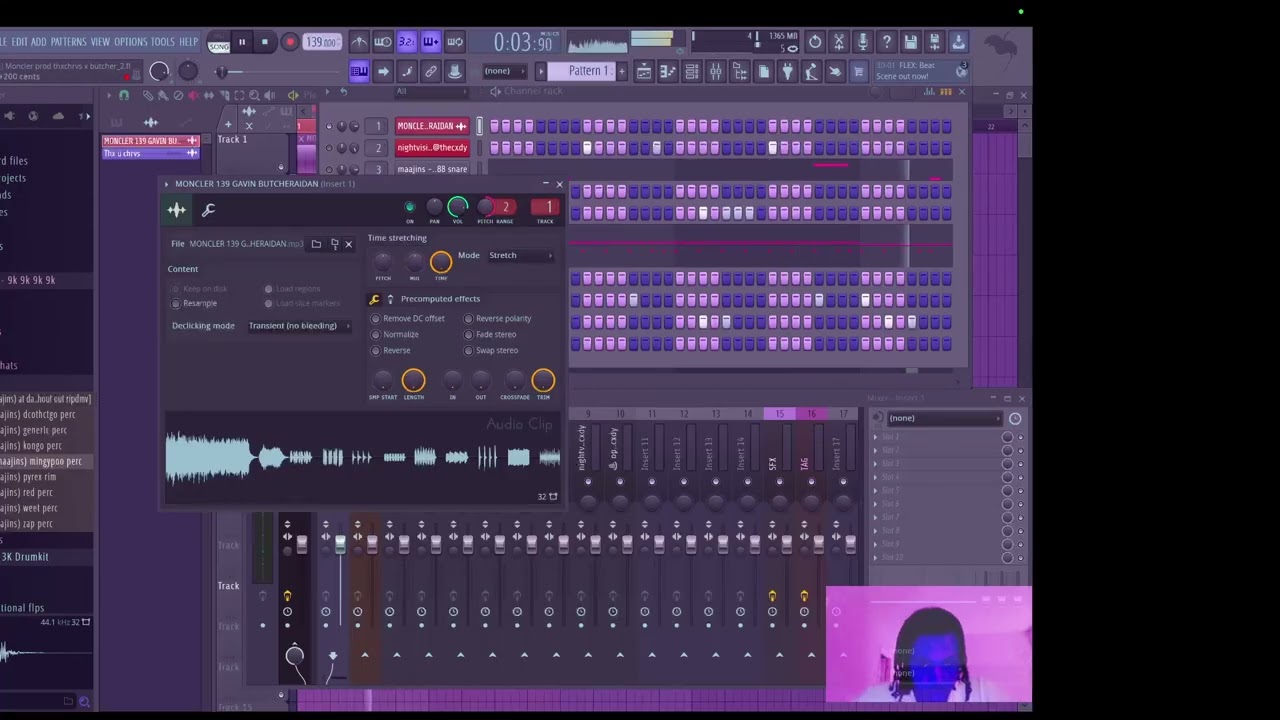Click the audio clip waveform preview

click(x=363, y=458)
